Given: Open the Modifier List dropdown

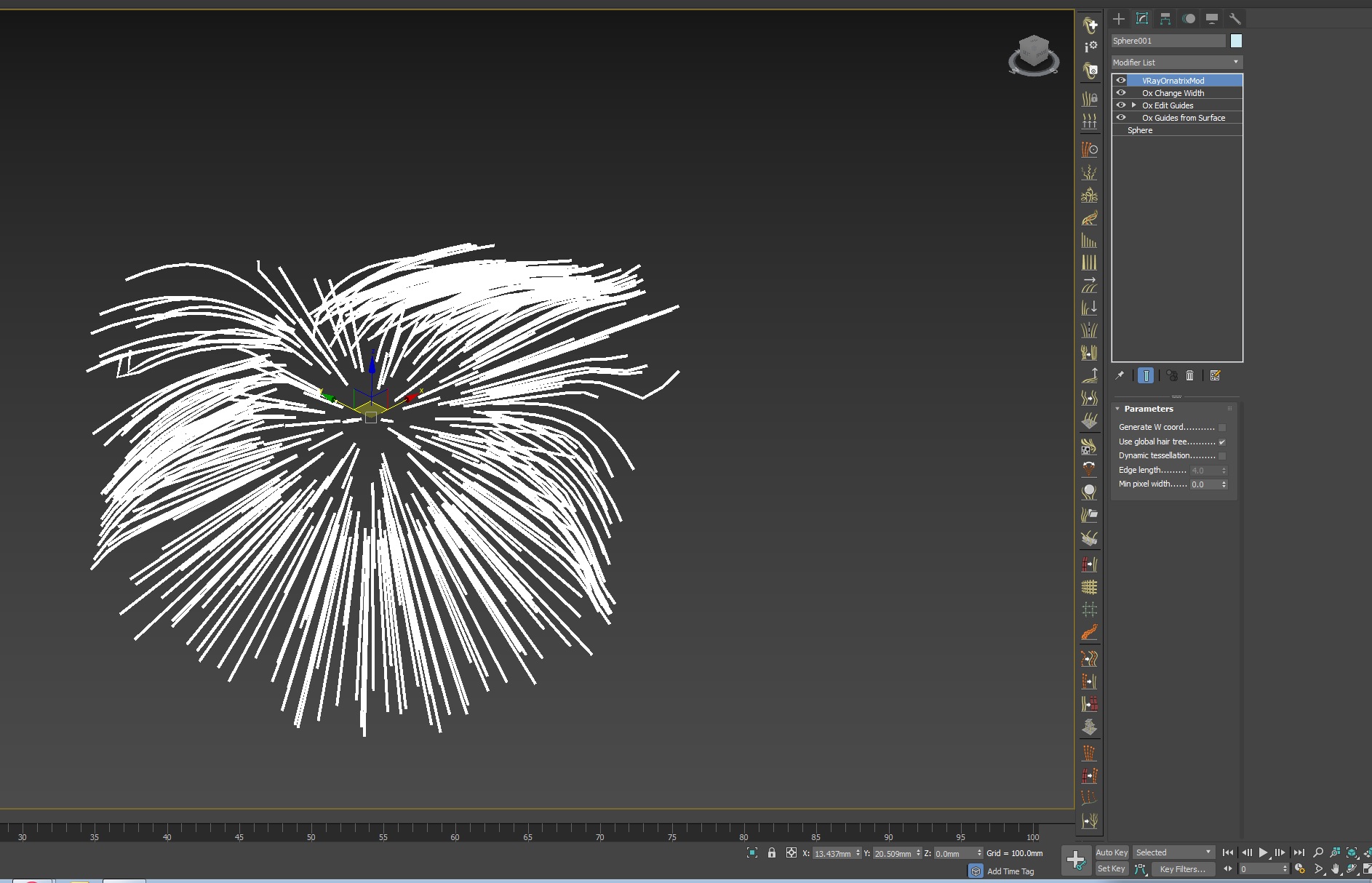Looking at the screenshot, I should pyautogui.click(x=1176, y=63).
